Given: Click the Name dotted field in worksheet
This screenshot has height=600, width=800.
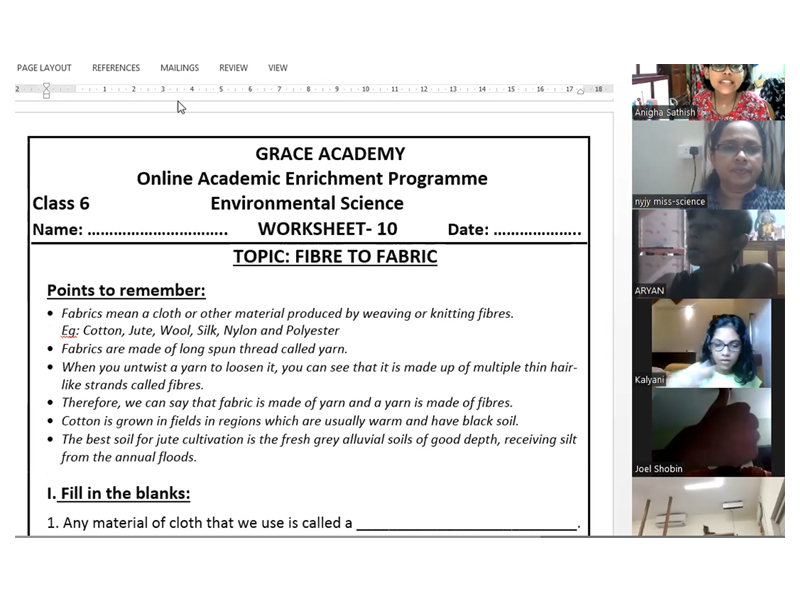Looking at the screenshot, I should tap(158, 230).
